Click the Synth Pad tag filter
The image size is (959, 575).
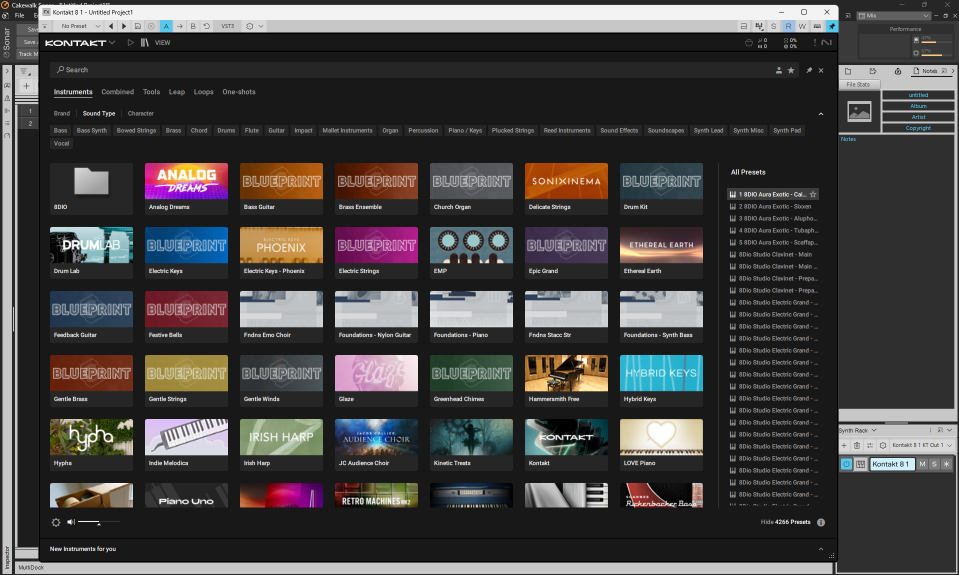787,130
